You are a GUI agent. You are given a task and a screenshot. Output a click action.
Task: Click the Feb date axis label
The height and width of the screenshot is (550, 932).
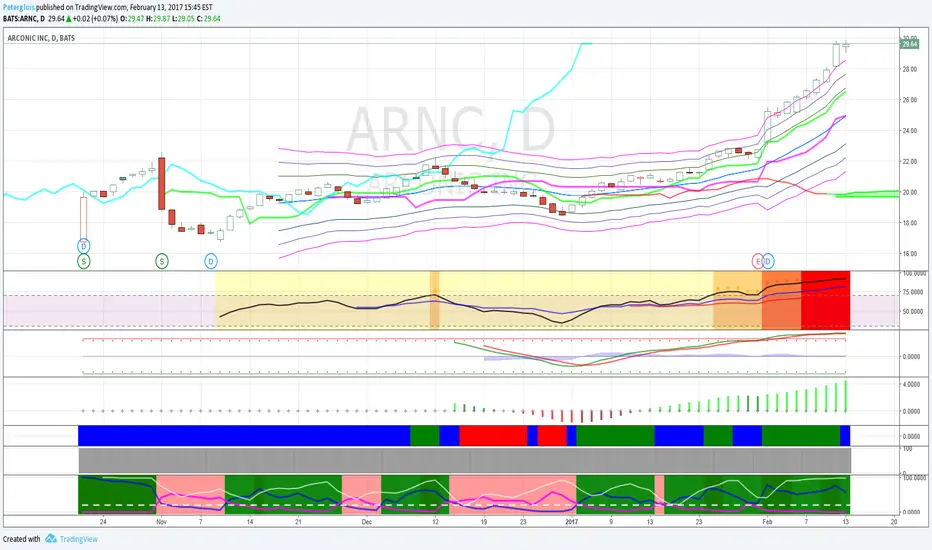point(767,522)
